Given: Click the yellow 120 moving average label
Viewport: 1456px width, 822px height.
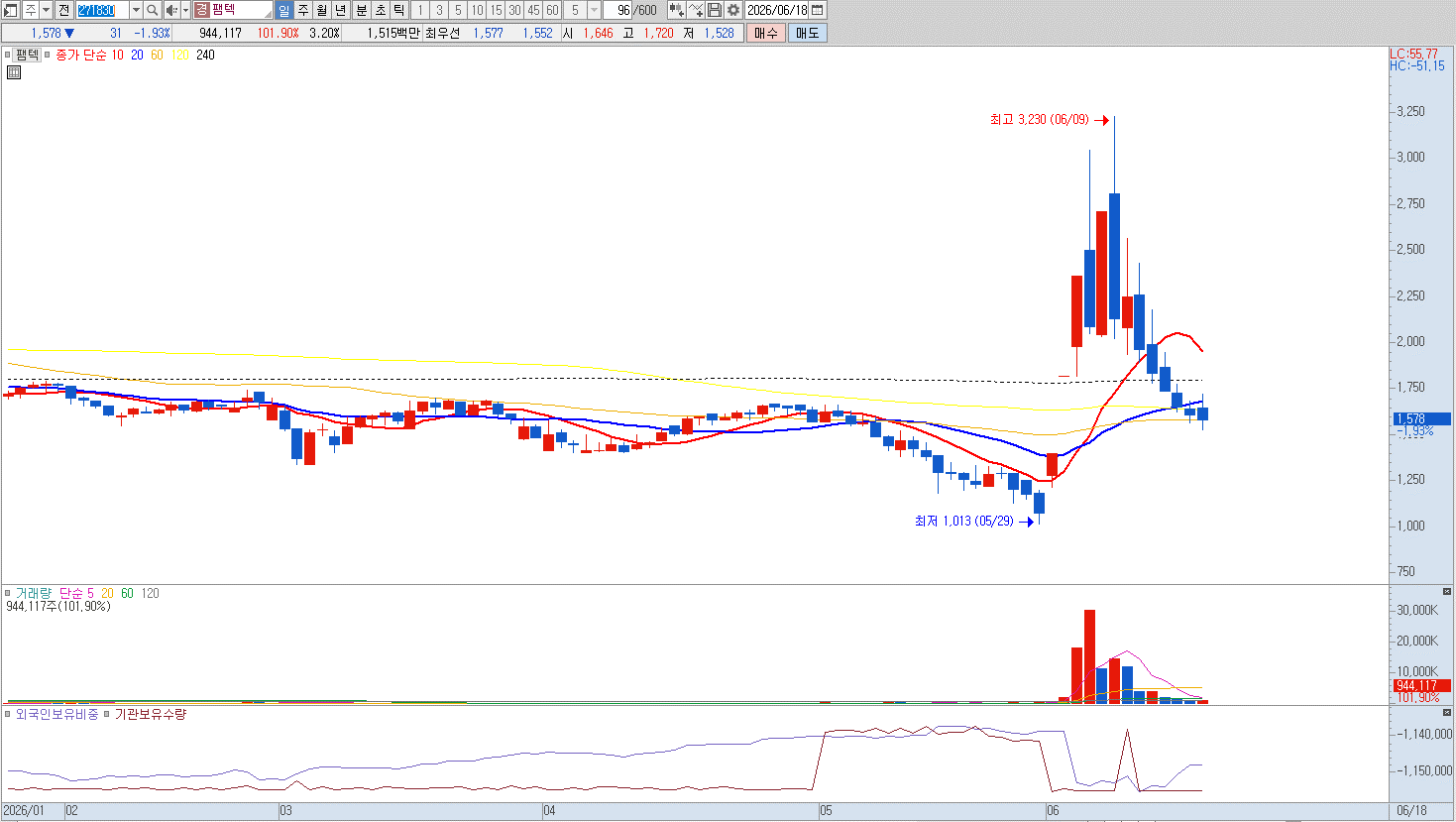Looking at the screenshot, I should click(180, 56).
